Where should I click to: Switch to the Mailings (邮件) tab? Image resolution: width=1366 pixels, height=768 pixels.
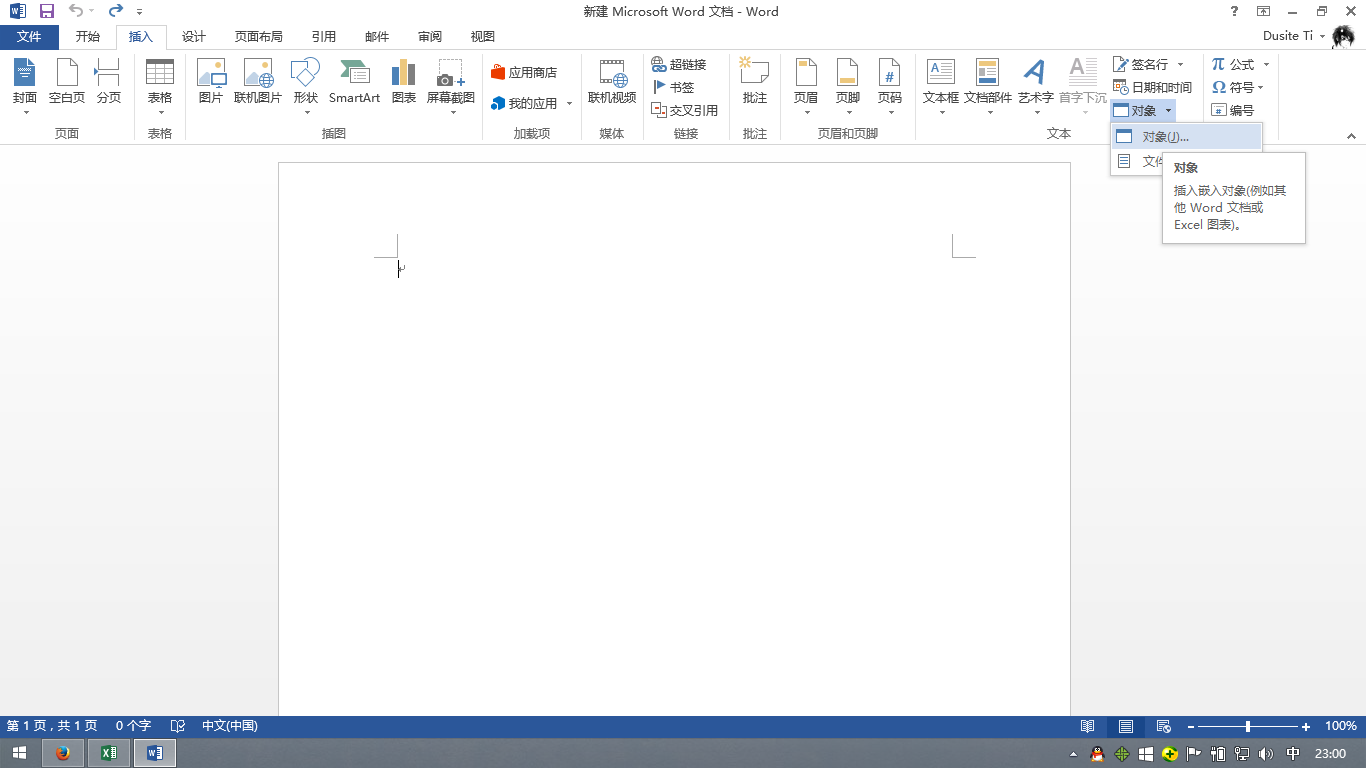pos(377,37)
